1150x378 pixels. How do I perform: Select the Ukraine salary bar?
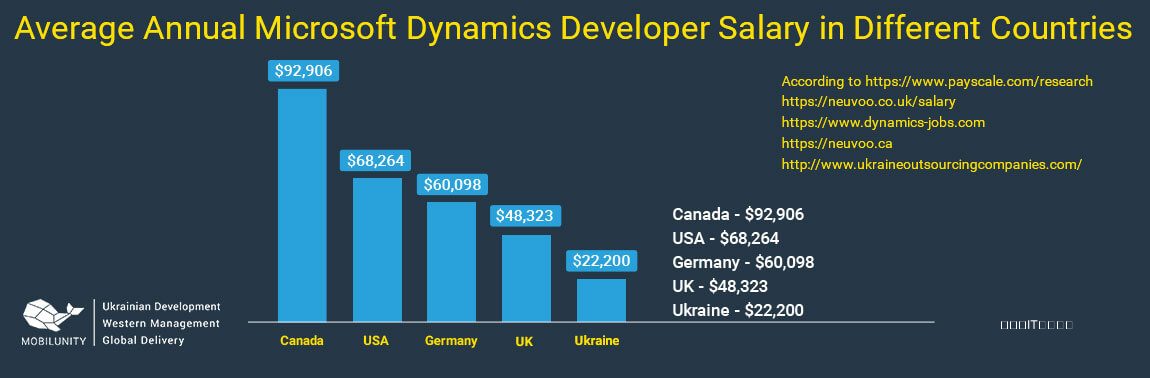pyautogui.click(x=601, y=300)
